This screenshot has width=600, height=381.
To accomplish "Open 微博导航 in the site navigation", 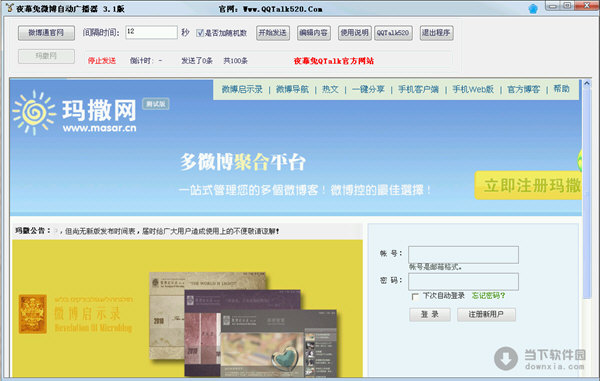I will pyautogui.click(x=292, y=90).
